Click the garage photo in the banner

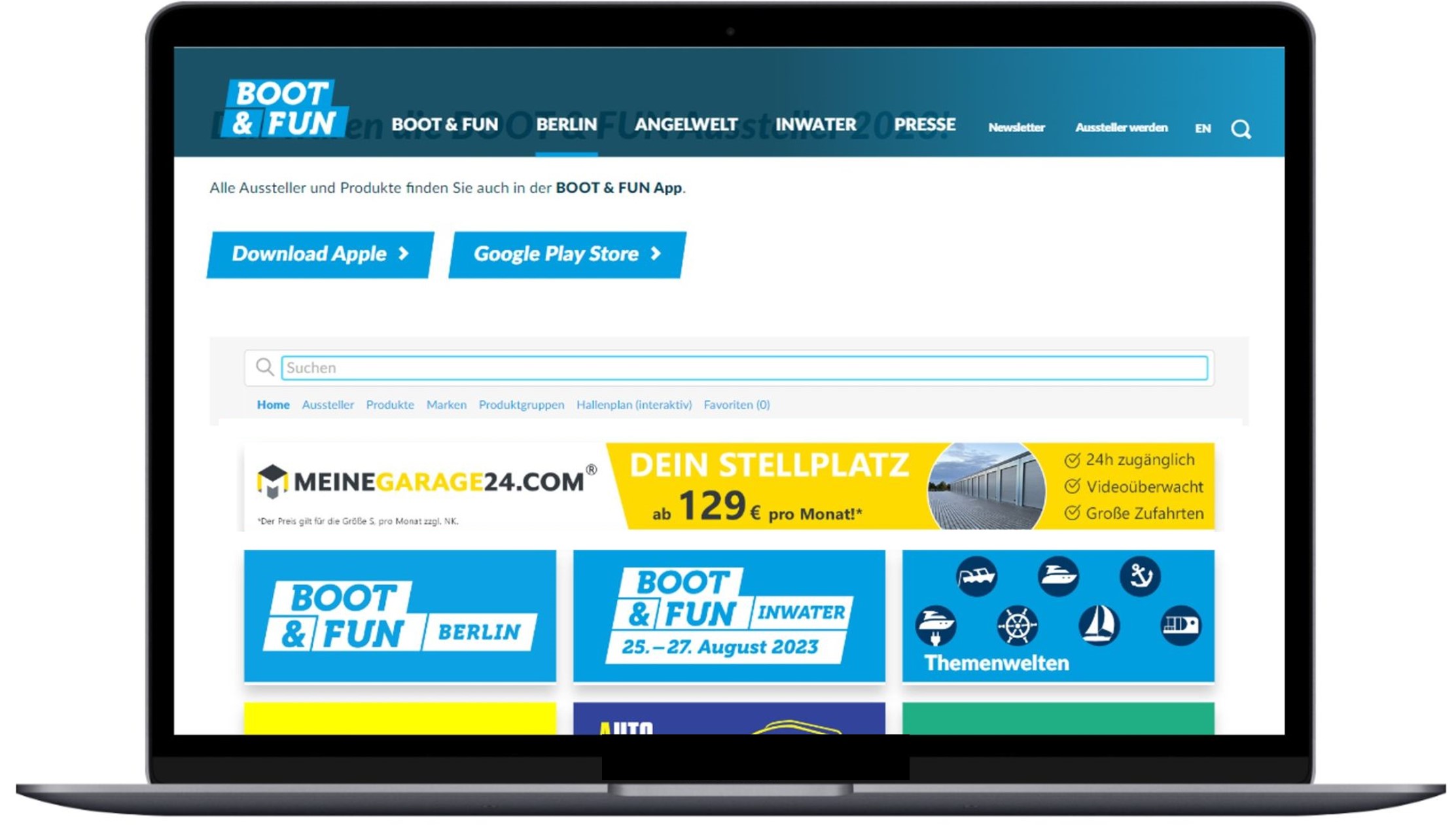987,486
